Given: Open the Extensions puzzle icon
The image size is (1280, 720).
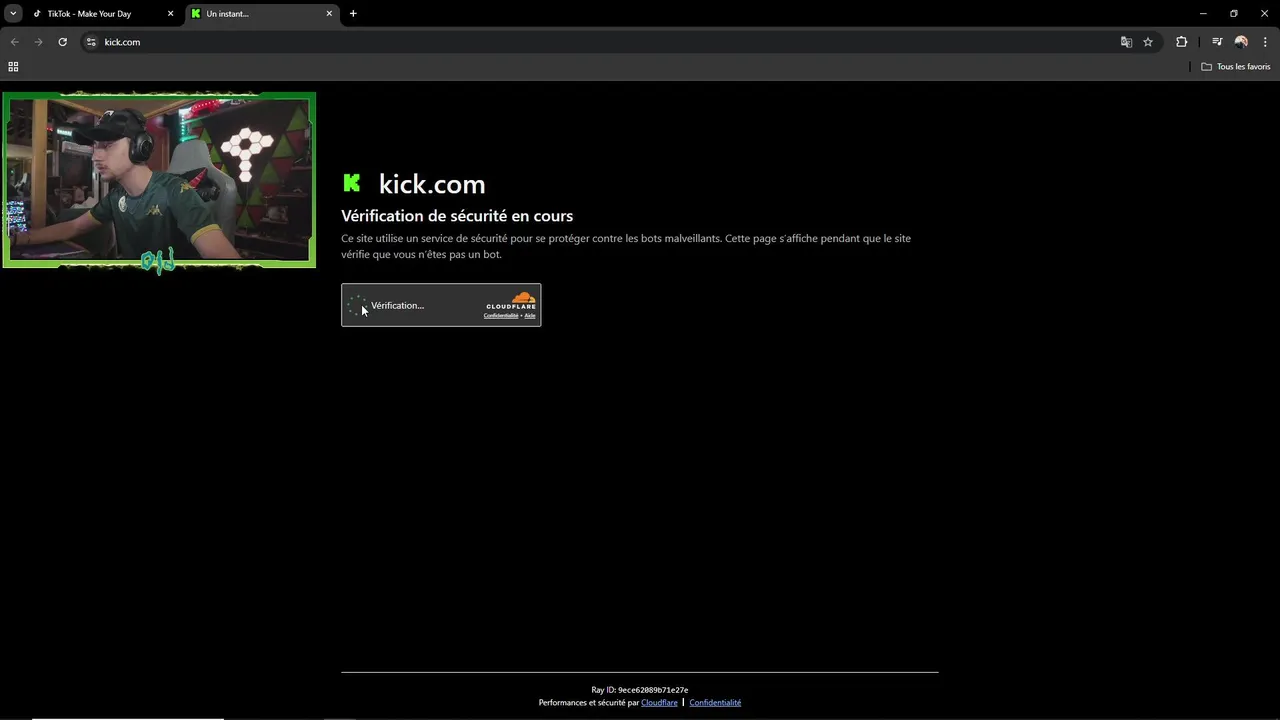Looking at the screenshot, I should pos(1182,42).
